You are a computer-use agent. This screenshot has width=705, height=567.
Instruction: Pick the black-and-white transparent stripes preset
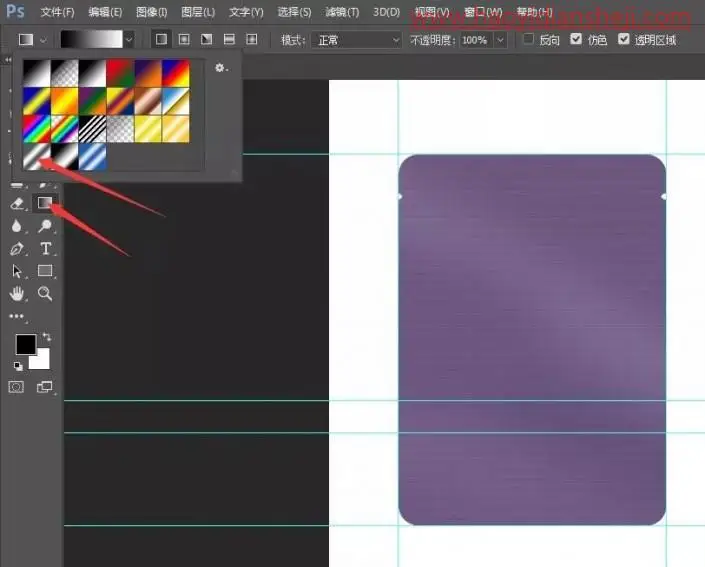point(93,129)
